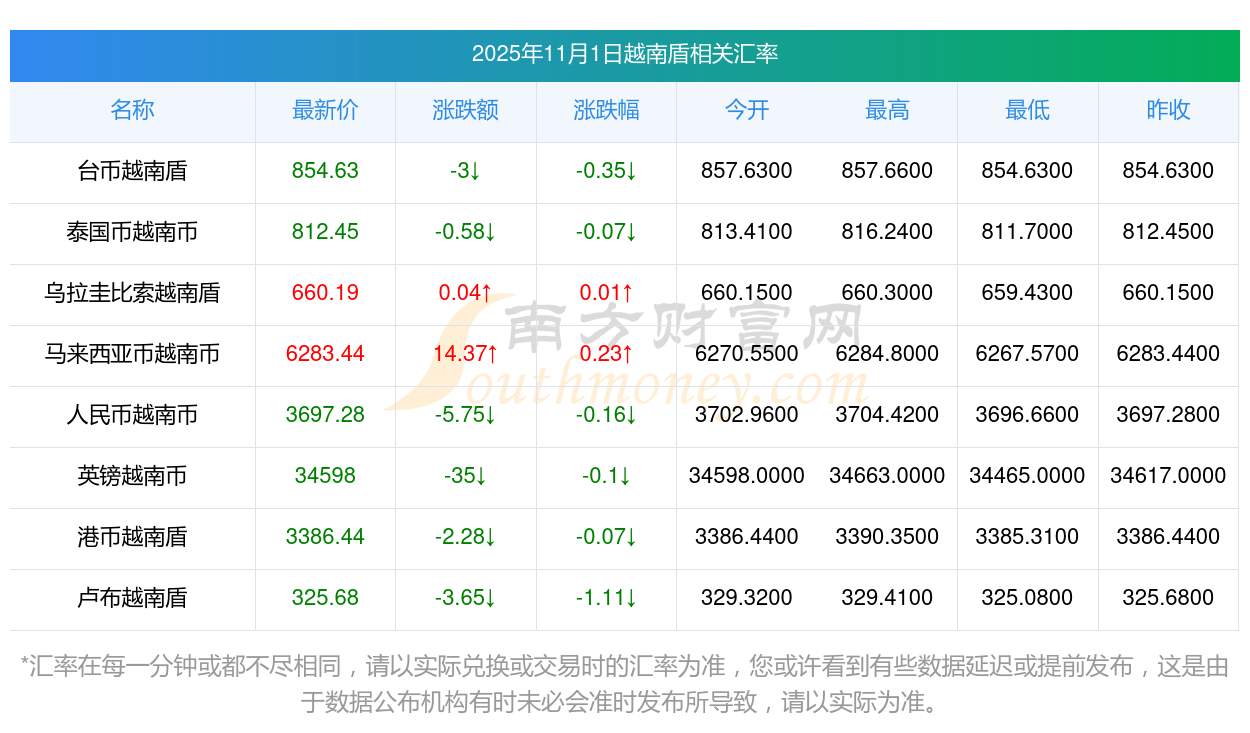Click the disclaimer text starting with *汇率在每一分钟

coord(625,684)
